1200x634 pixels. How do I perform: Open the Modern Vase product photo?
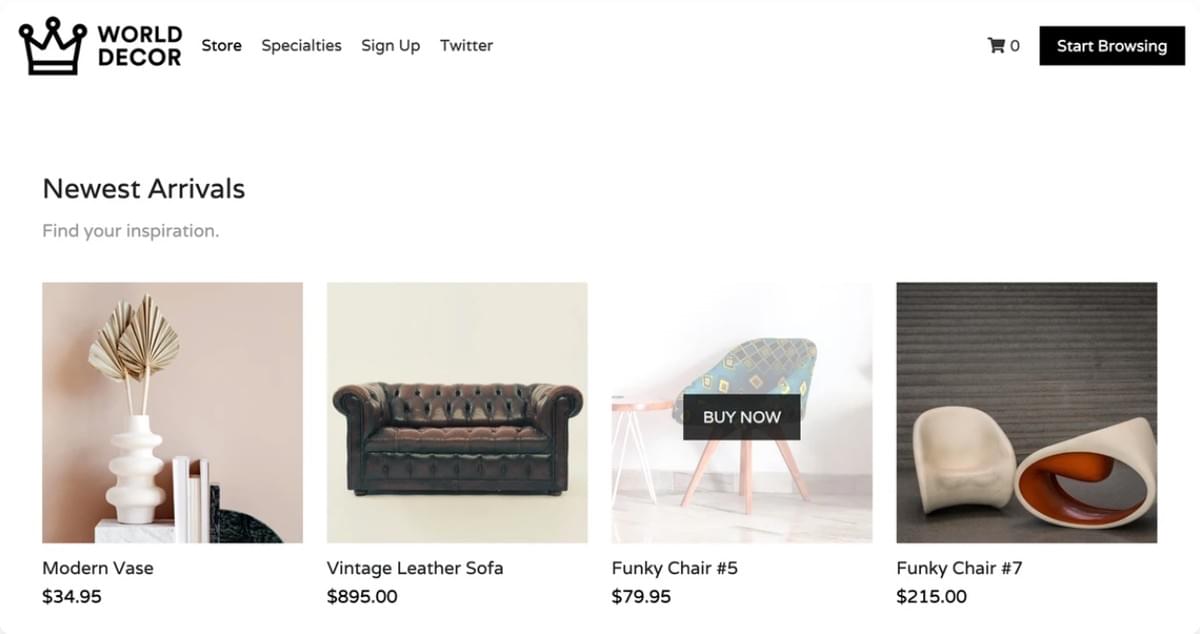(171, 413)
